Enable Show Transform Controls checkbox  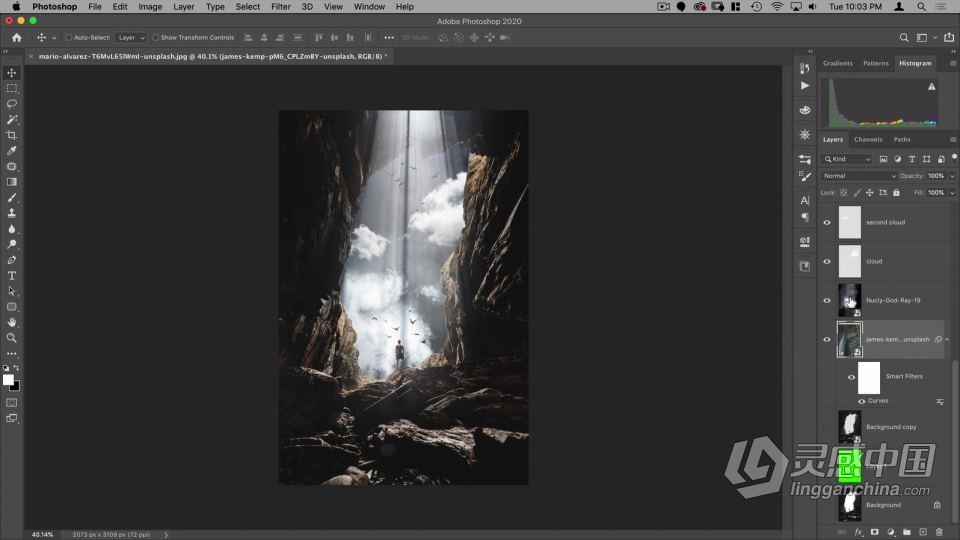[x=156, y=38]
